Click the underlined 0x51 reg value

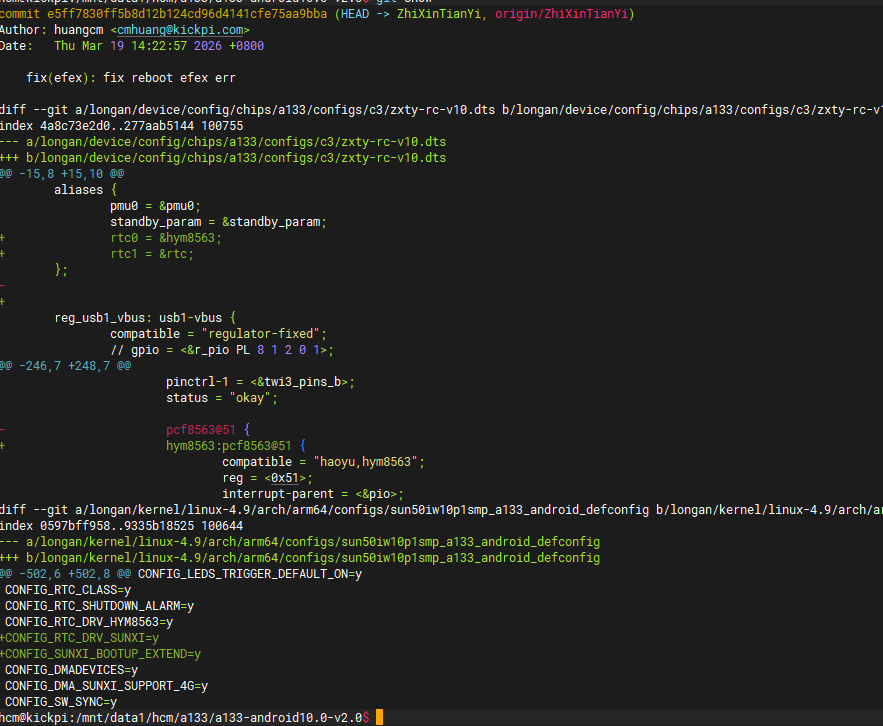(291, 477)
